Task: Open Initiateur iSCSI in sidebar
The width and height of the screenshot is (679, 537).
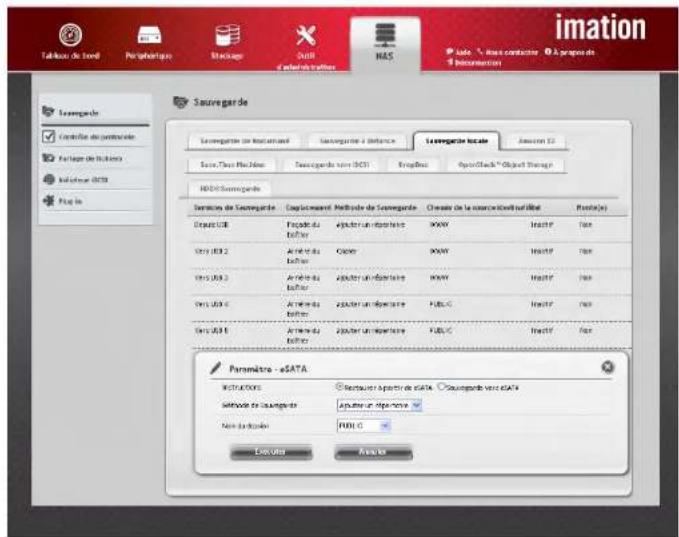Action: point(95,179)
